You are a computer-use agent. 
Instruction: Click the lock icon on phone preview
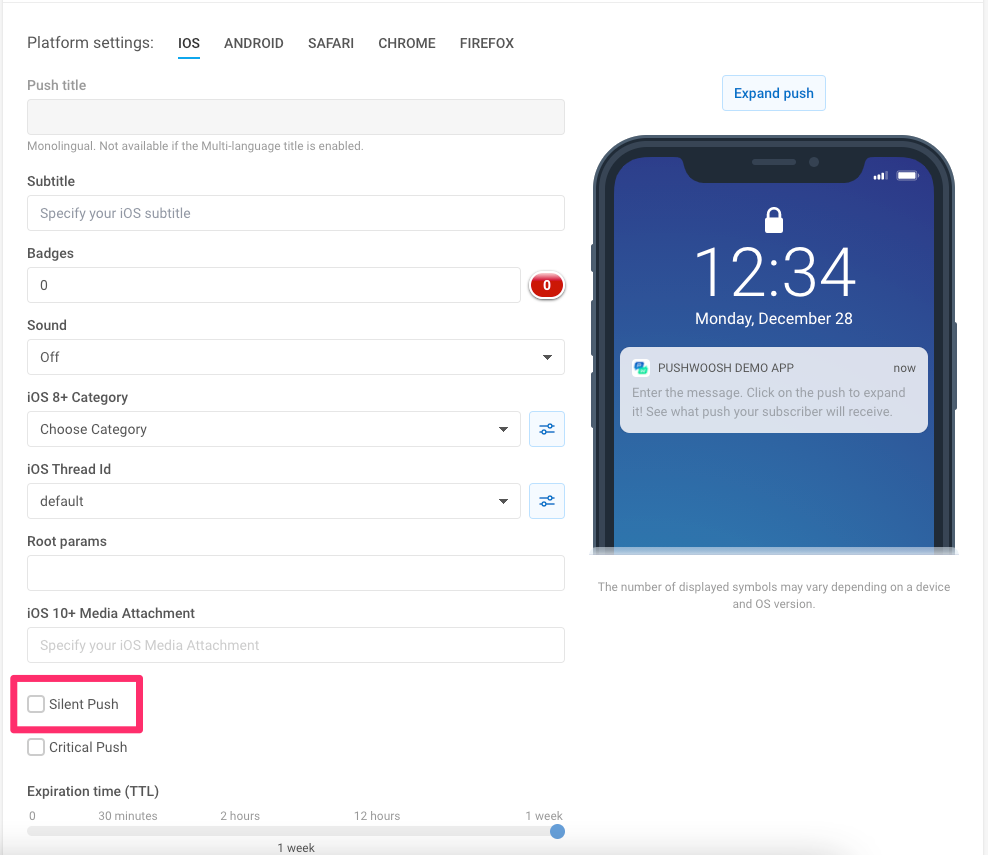pyautogui.click(x=773, y=220)
